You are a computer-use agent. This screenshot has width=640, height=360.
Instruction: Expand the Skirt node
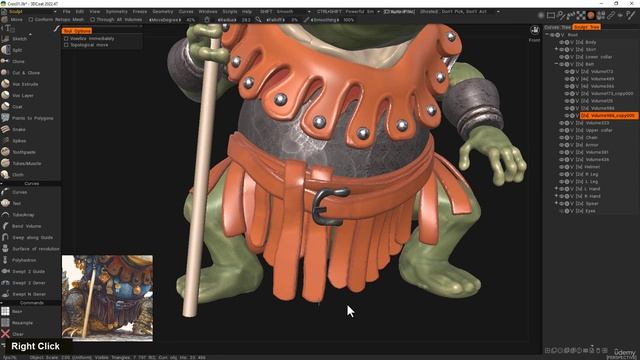556,49
